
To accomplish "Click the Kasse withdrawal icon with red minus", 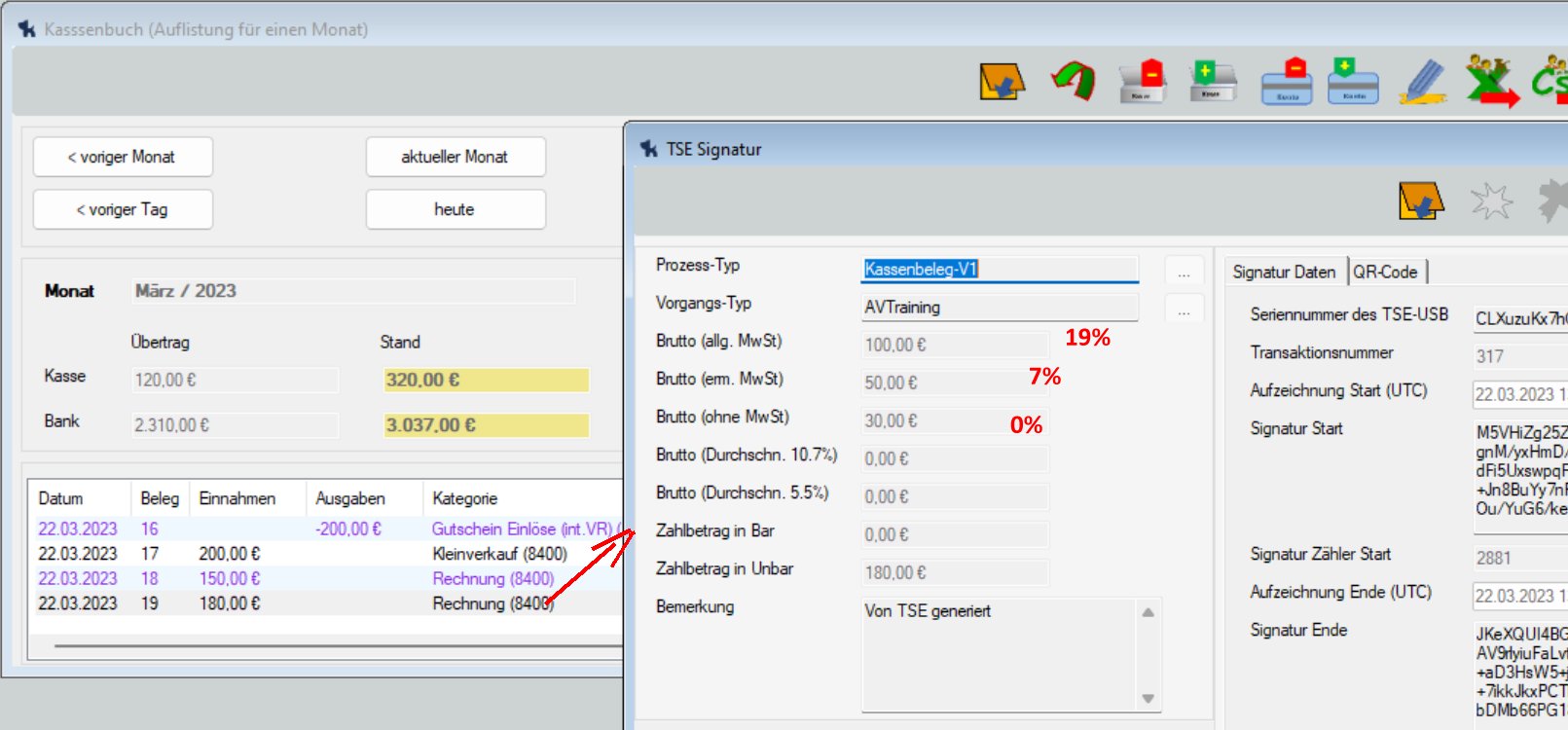I will click(x=1142, y=81).
